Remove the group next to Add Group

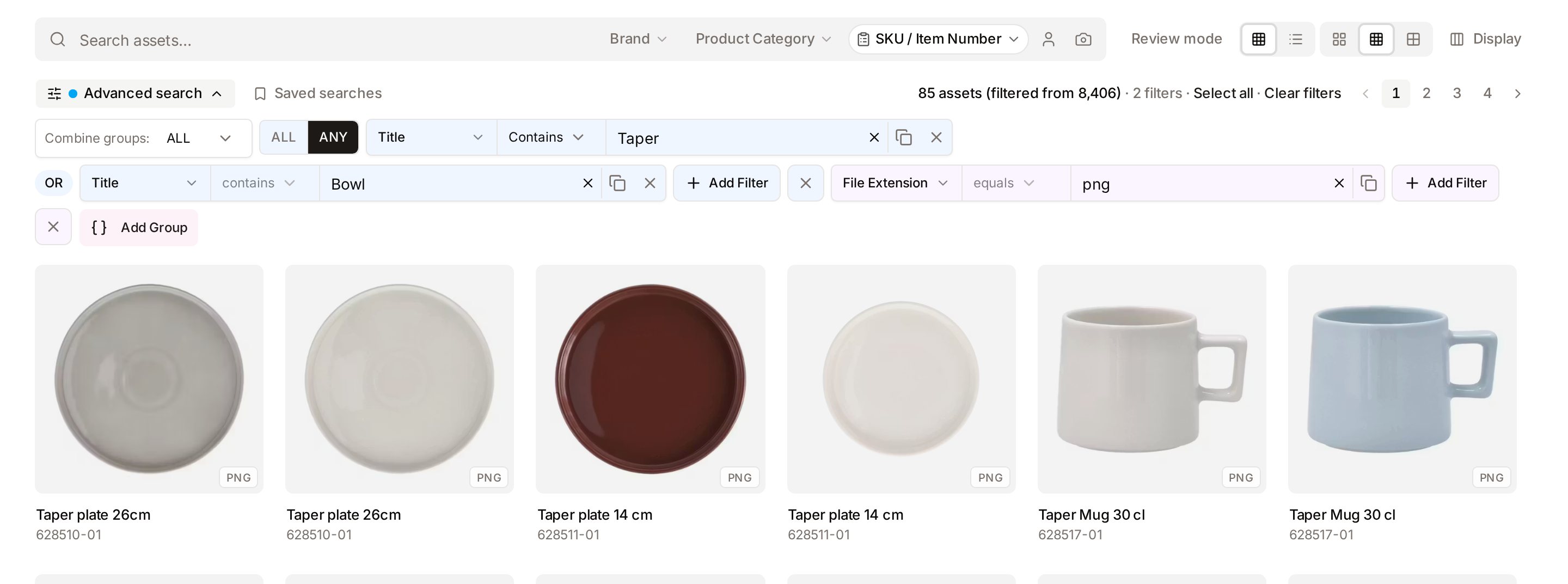coord(53,227)
